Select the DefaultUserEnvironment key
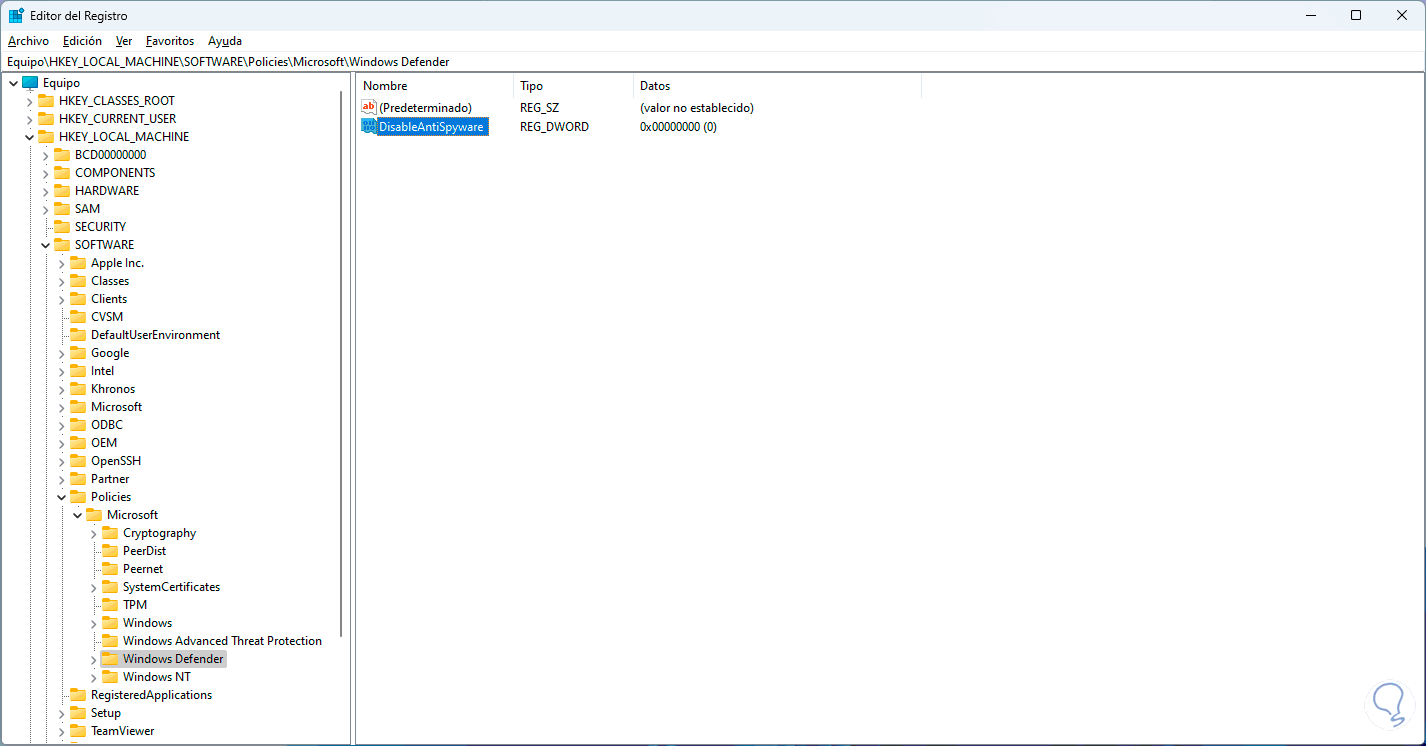 click(155, 335)
